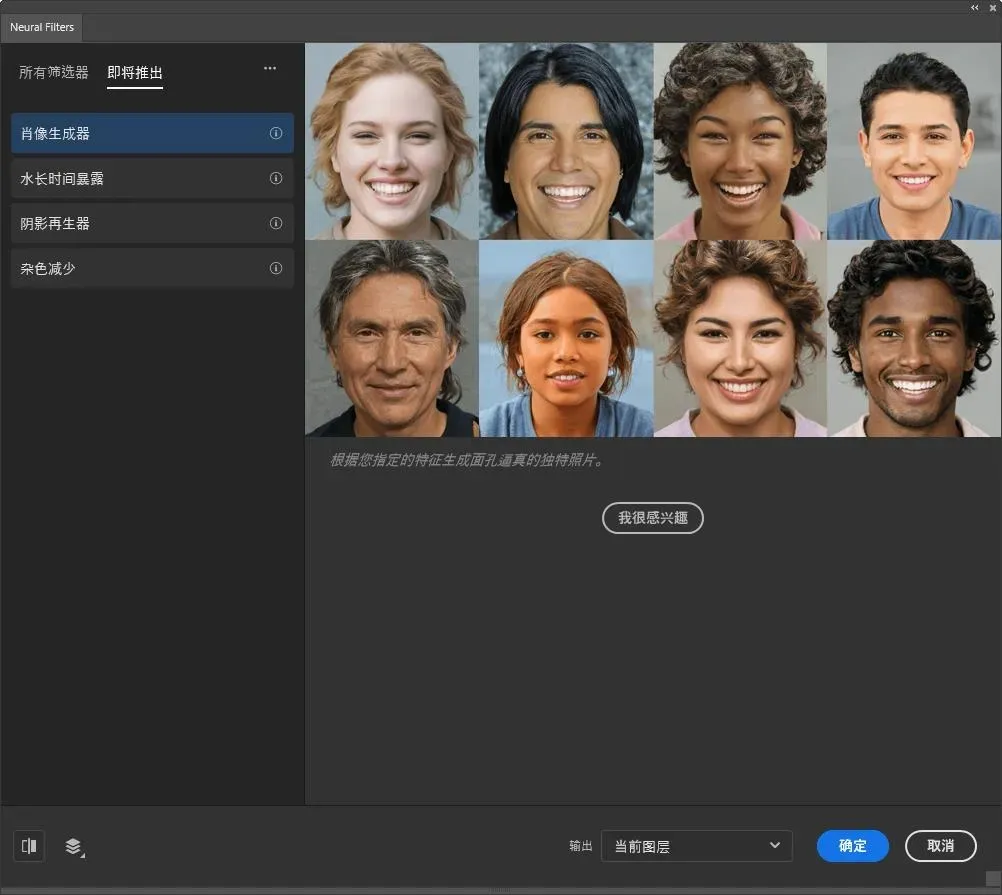Toggle the before/after preview icon
Screen dimensions: 1002x895
[x=29, y=846]
